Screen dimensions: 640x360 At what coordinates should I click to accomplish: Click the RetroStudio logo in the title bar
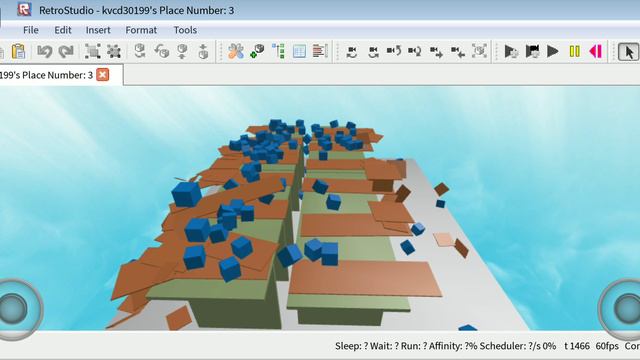pyautogui.click(x=24, y=9)
